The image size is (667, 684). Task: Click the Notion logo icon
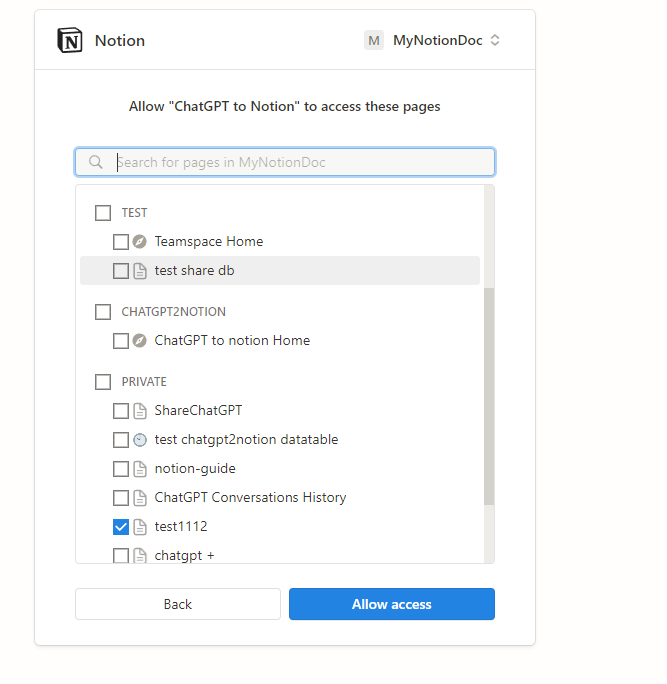(70, 40)
